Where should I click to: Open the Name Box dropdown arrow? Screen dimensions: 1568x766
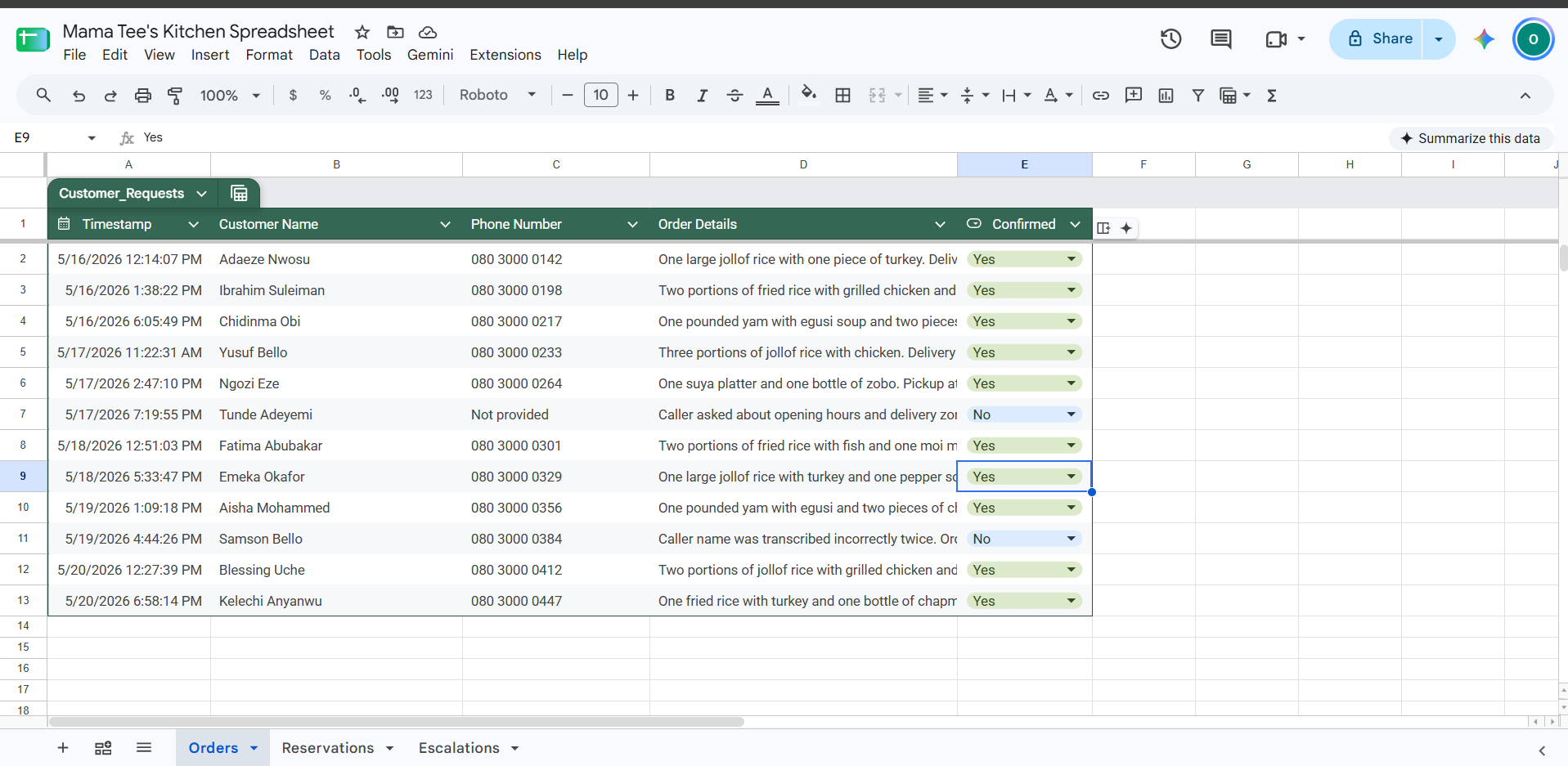92,137
